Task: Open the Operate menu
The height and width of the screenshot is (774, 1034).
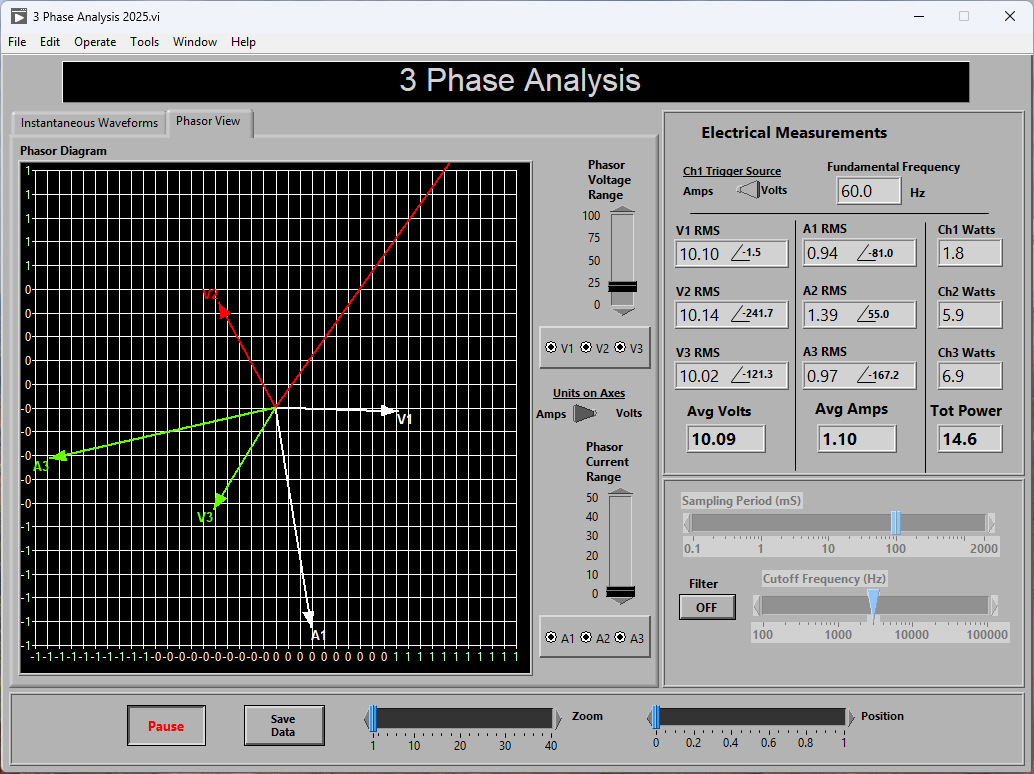Action: 95,42
